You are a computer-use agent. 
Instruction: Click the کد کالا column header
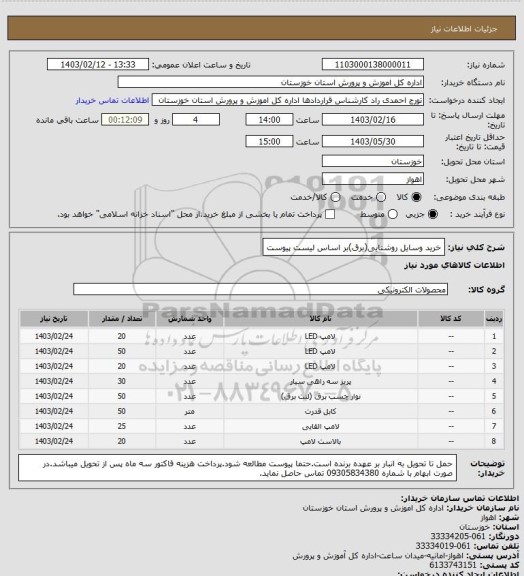click(451, 319)
